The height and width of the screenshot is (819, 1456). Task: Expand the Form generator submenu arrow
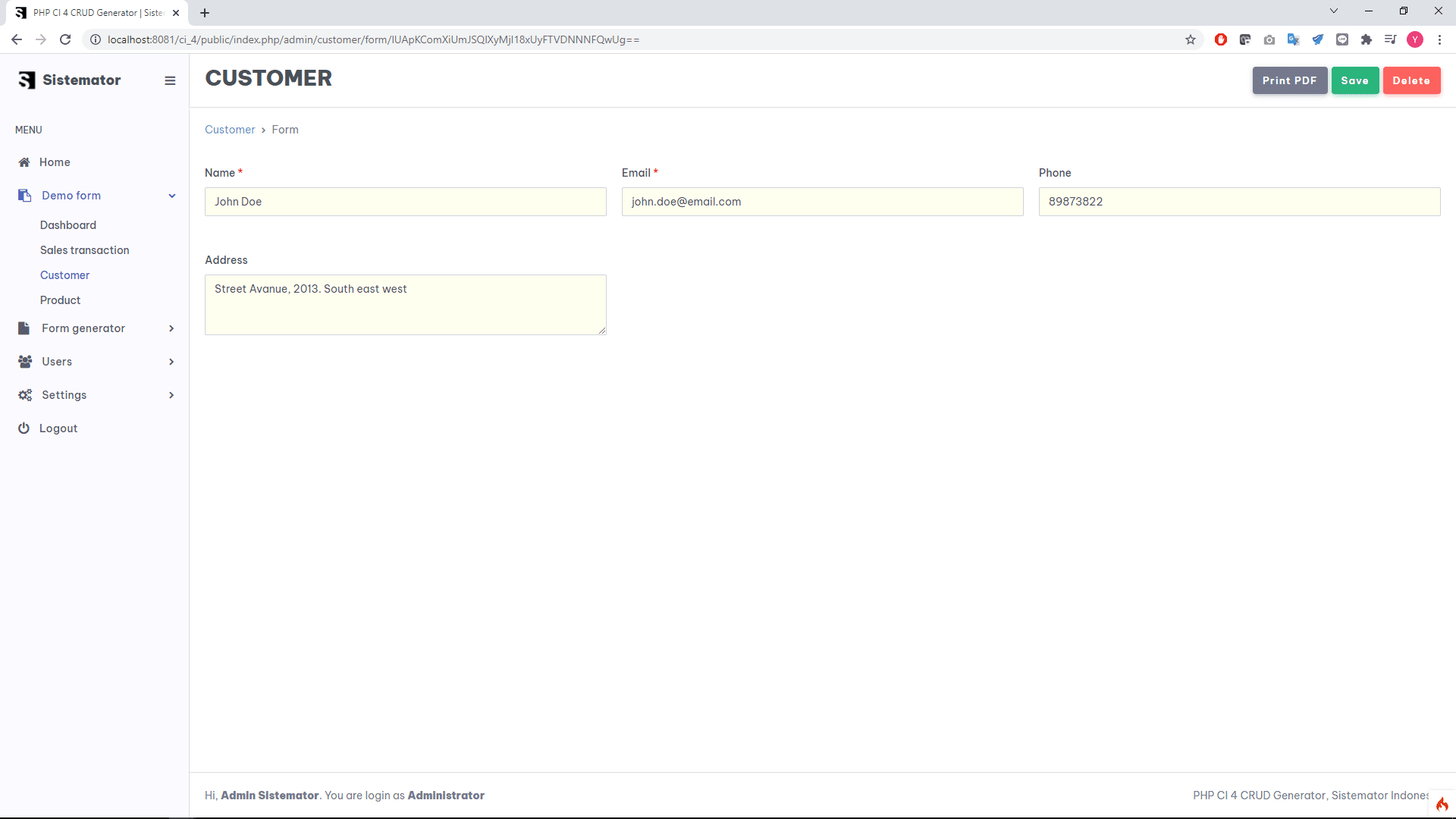(171, 328)
